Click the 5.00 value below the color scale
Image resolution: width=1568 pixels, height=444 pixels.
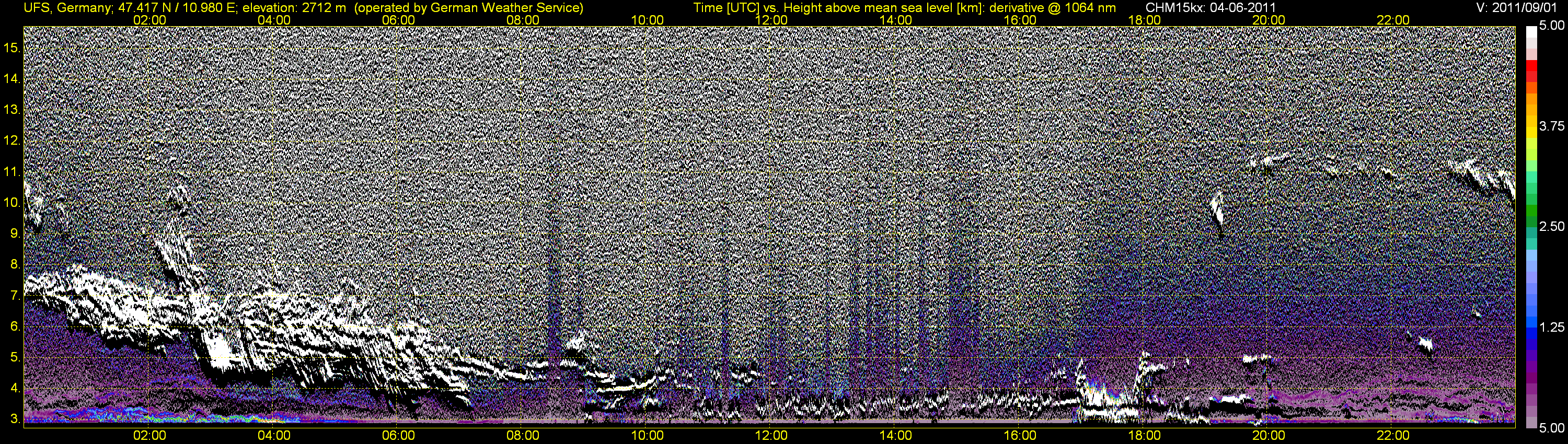[1552, 428]
